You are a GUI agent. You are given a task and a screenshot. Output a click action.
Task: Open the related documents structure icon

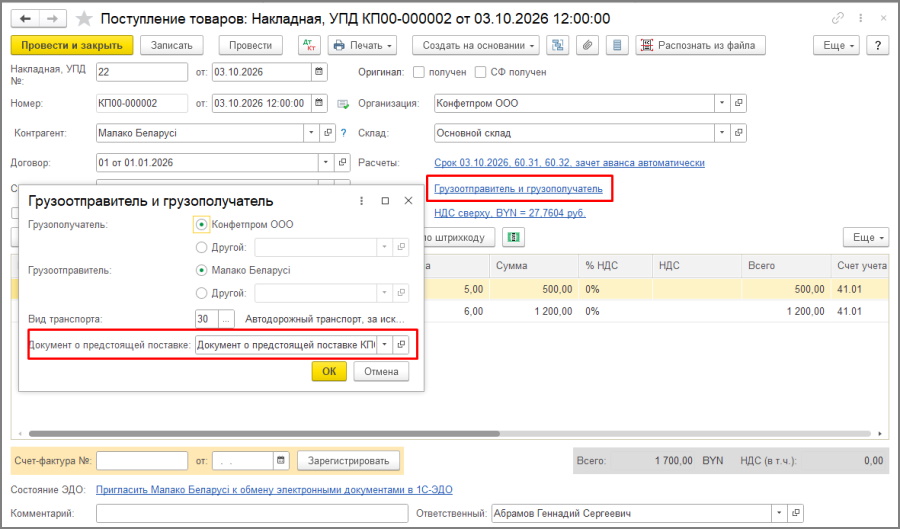[x=557, y=45]
